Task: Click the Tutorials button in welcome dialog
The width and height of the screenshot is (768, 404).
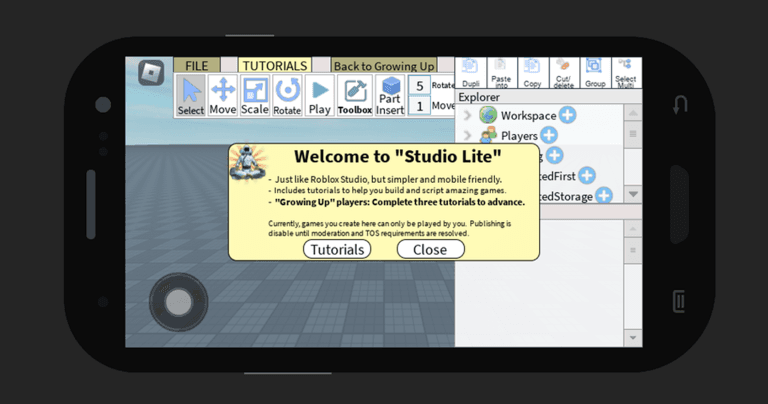Action: point(337,249)
